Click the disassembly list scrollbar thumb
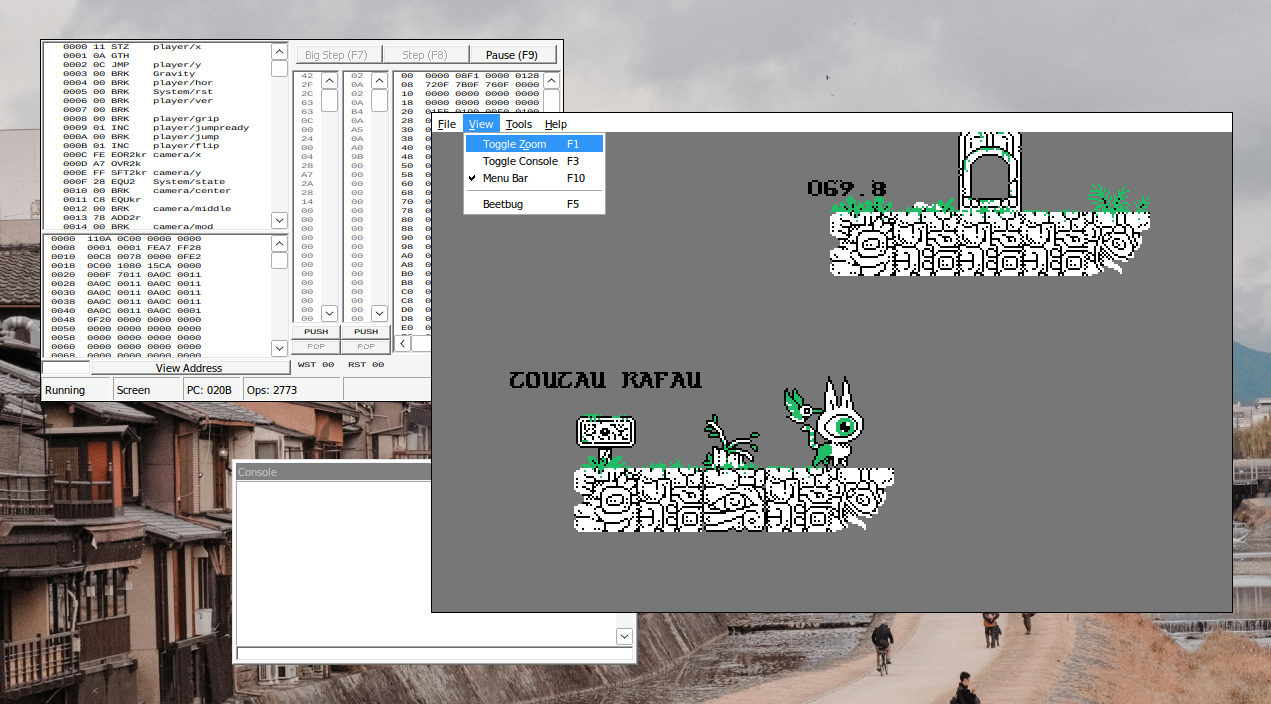This screenshot has width=1271, height=704. (x=280, y=68)
